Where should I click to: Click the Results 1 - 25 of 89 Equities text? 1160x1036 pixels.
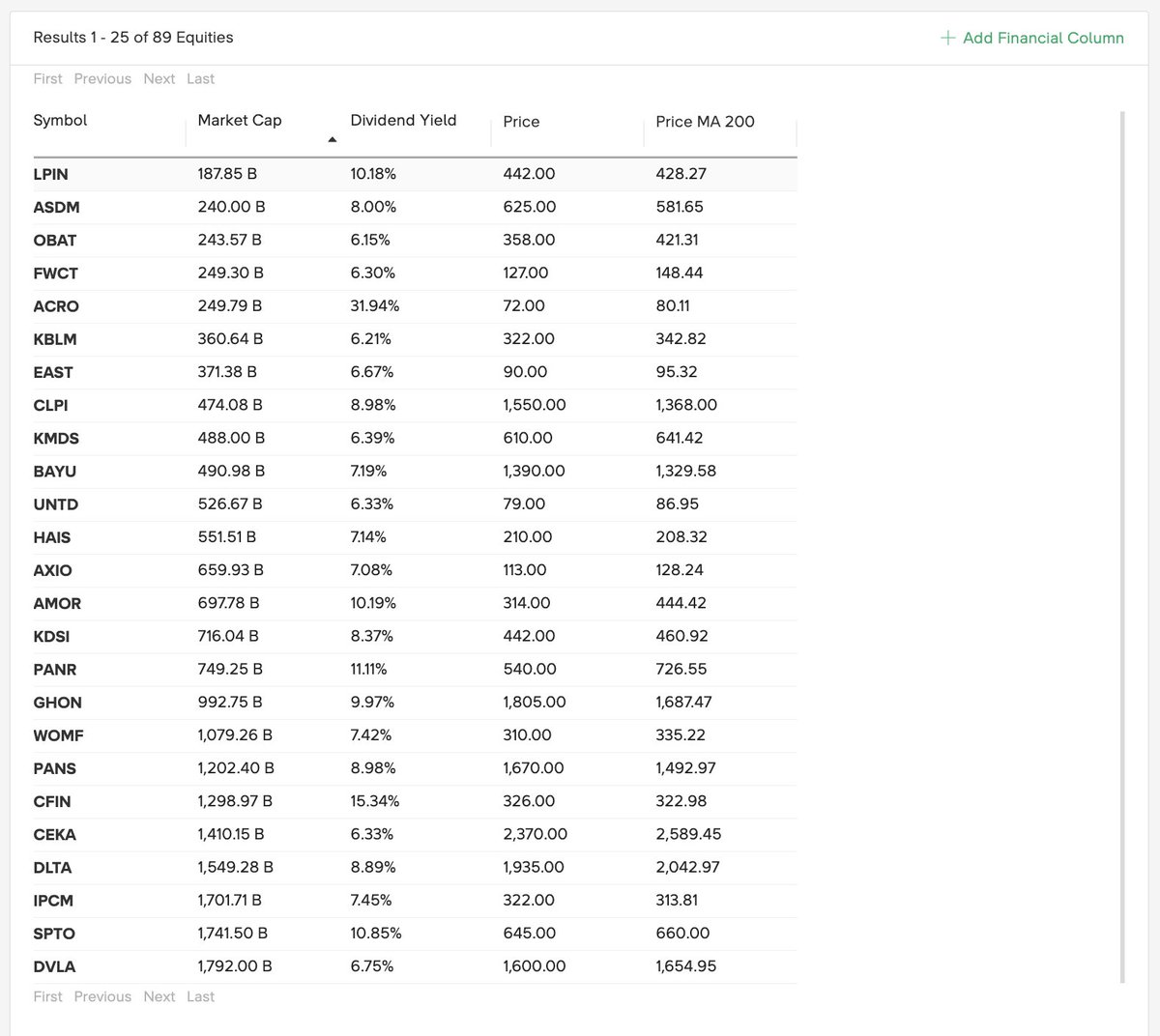click(133, 38)
